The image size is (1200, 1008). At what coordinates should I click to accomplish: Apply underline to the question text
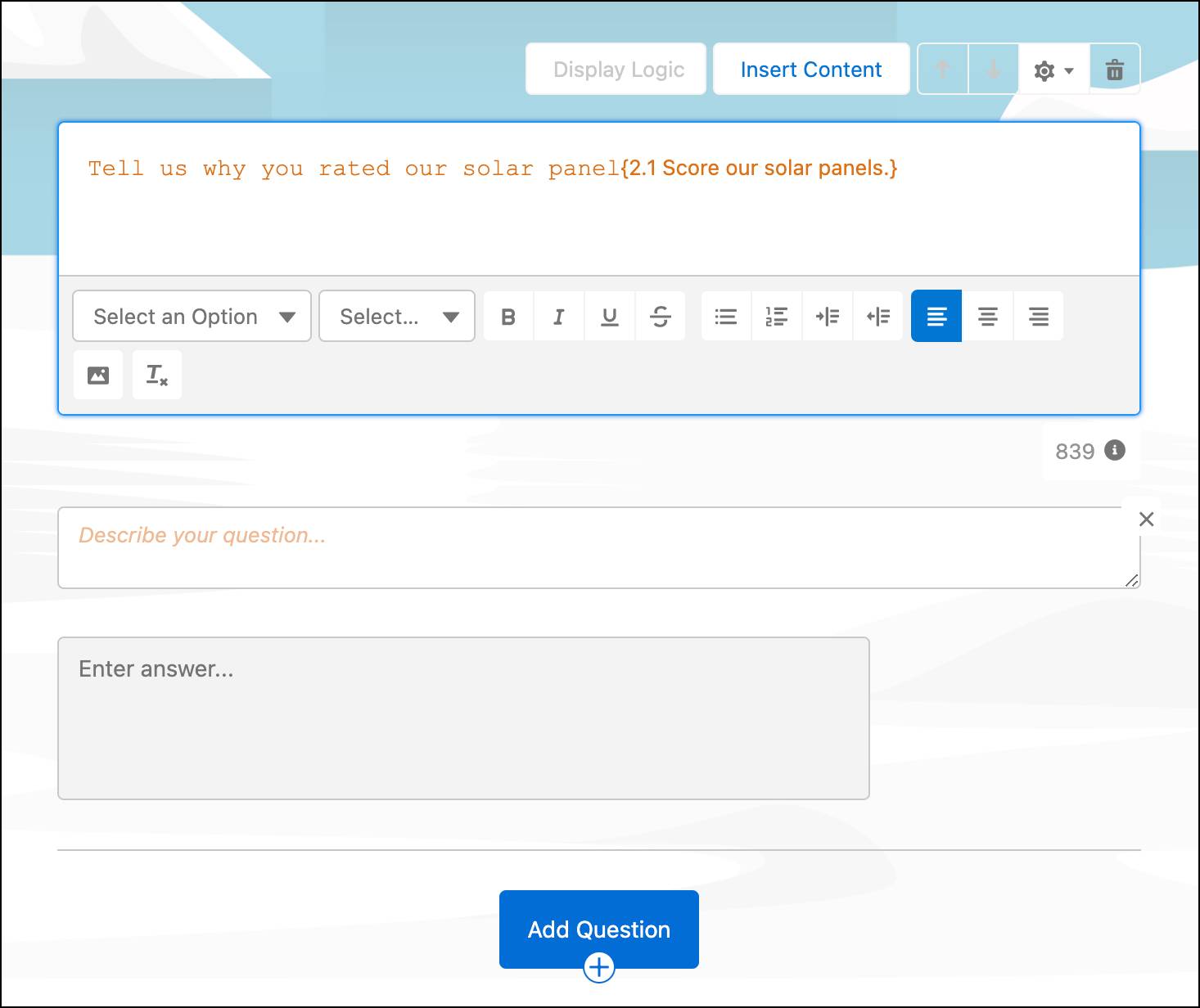(x=609, y=316)
